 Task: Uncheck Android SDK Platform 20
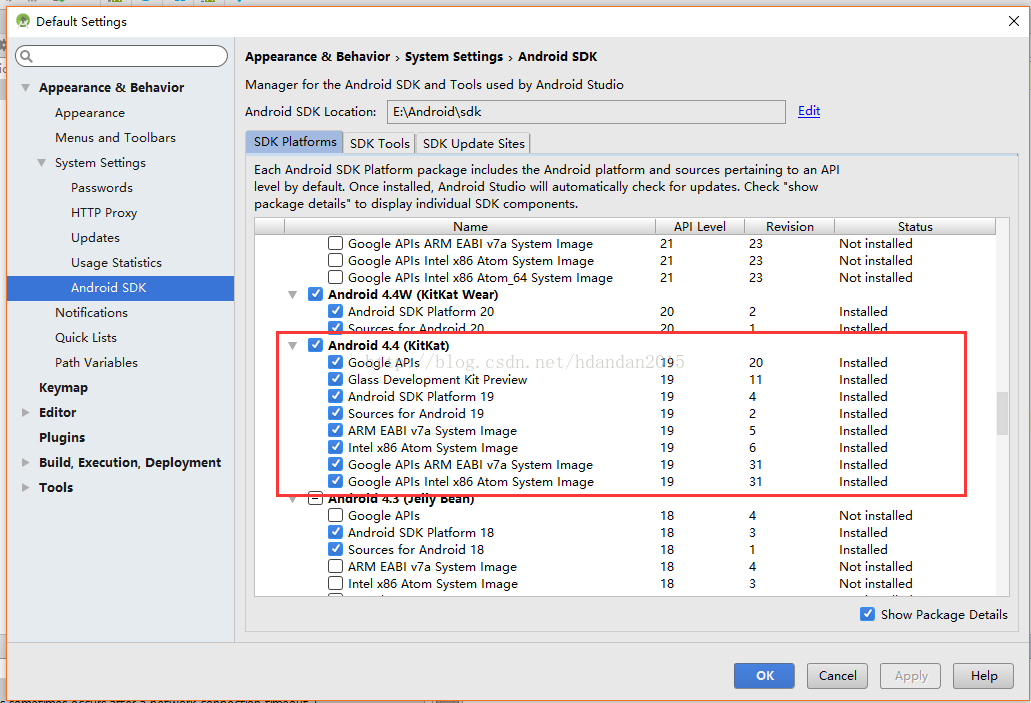tap(335, 311)
